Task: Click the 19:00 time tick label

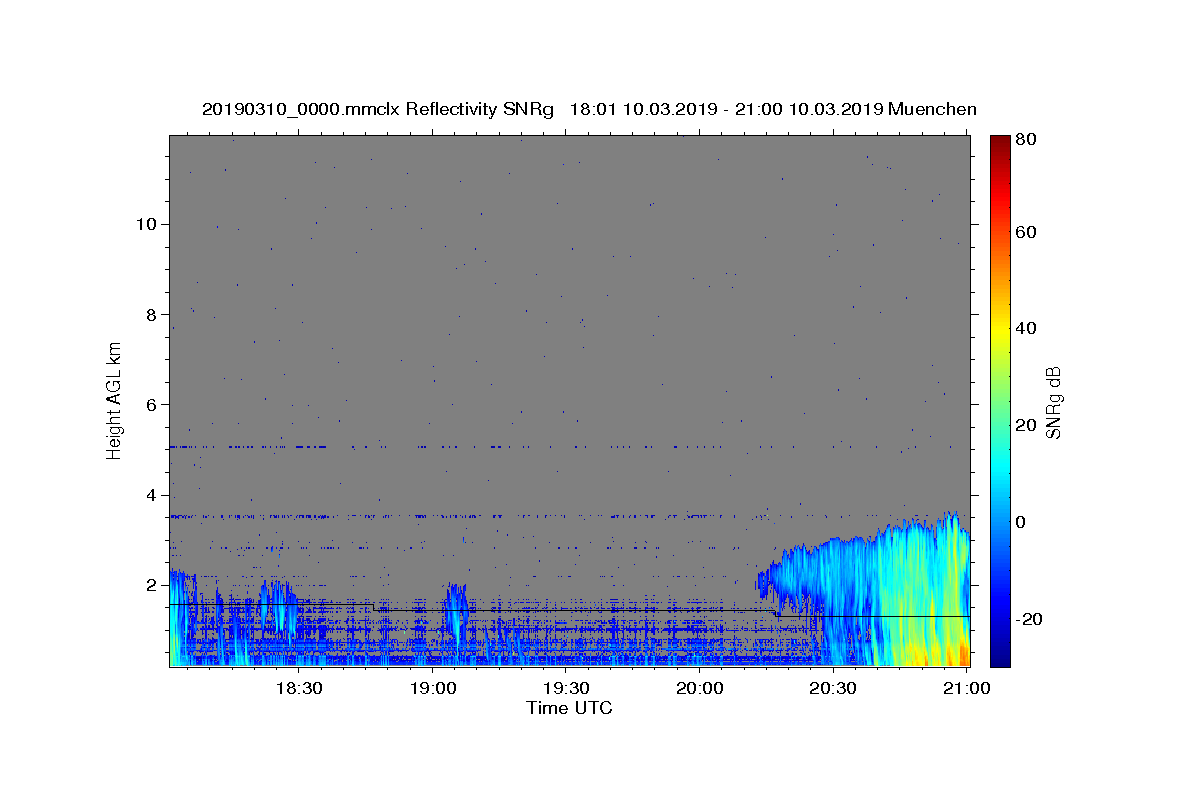Action: 432,688
